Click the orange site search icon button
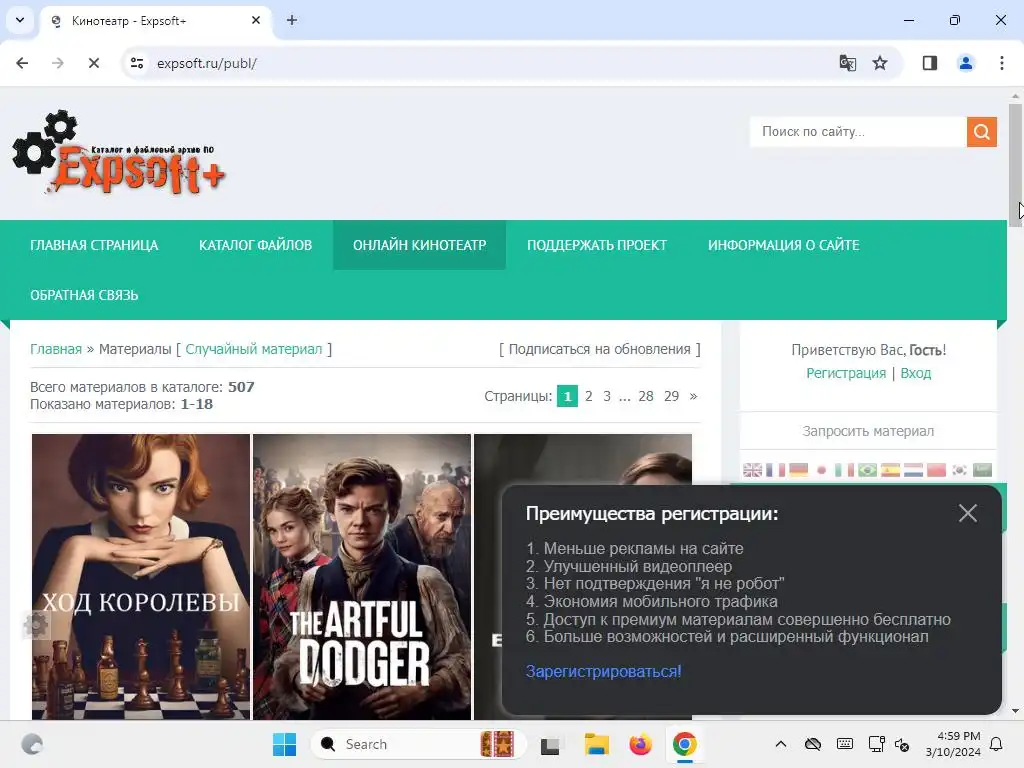The image size is (1024, 768). pyautogui.click(x=982, y=132)
